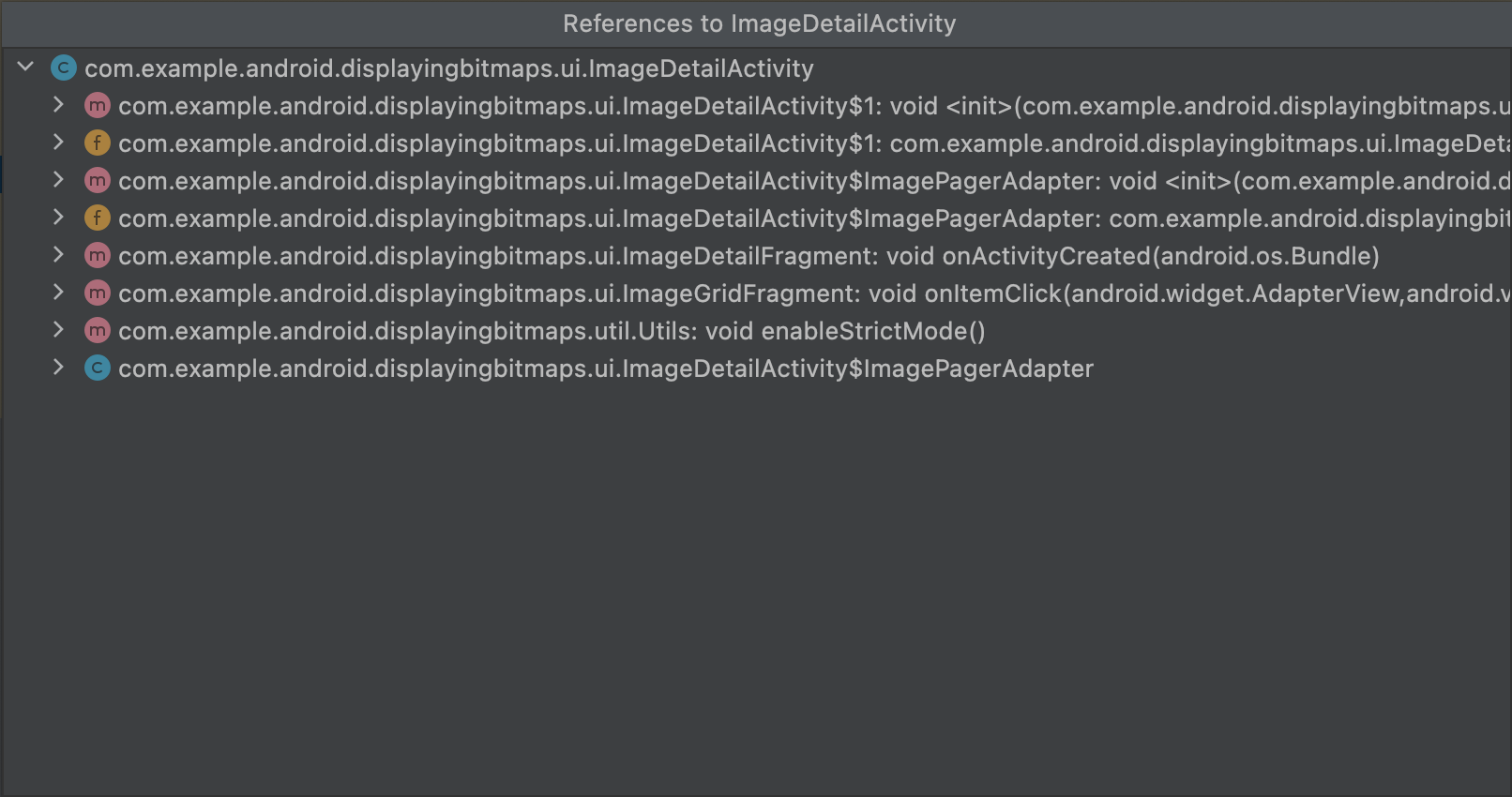1512x797 pixels.
Task: Select the ImageGridFragment onItemClick reference
Action: pos(807,293)
